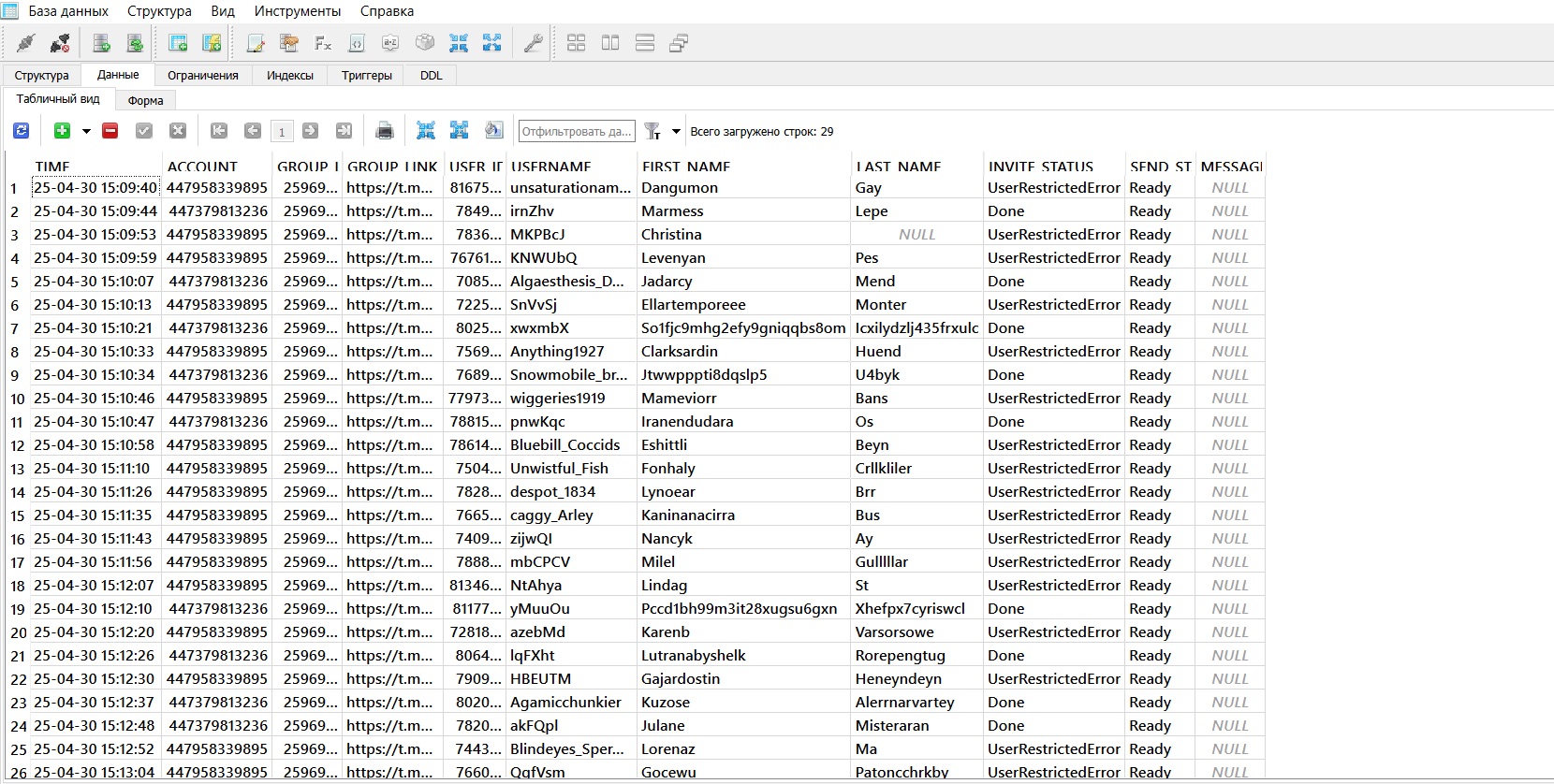The image size is (1554, 784).
Task: Select the cell containing Clarksardin
Action: tap(744, 352)
